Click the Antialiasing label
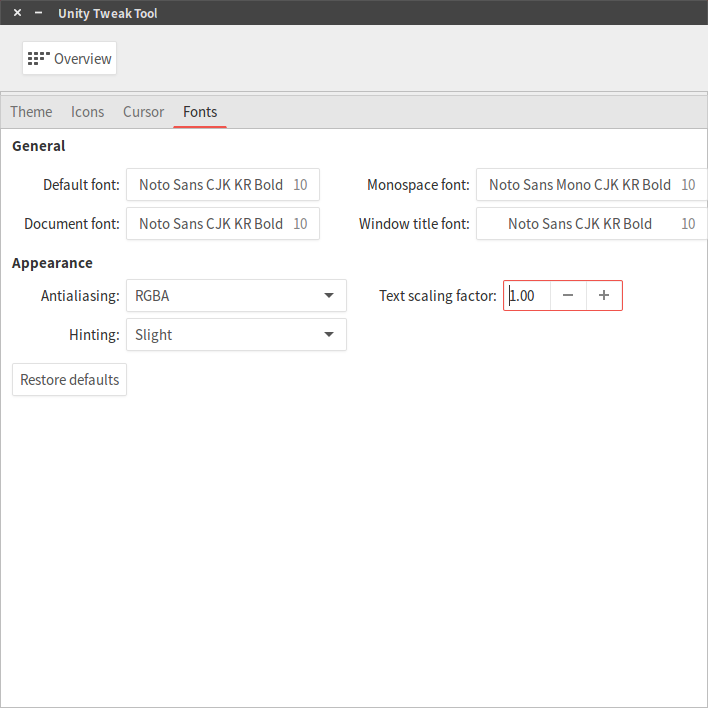The height and width of the screenshot is (708, 708). pos(80,296)
